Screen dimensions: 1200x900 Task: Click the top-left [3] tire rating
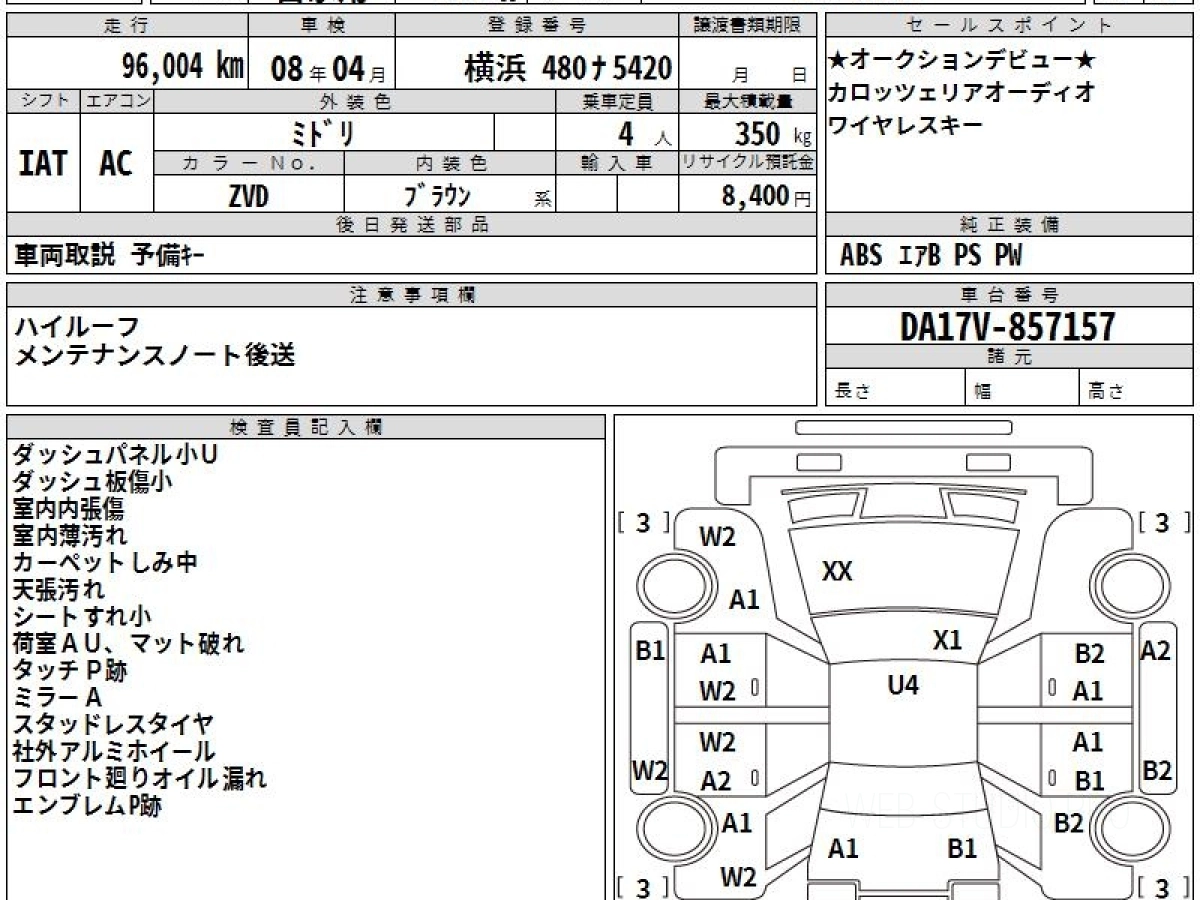[x=643, y=522]
